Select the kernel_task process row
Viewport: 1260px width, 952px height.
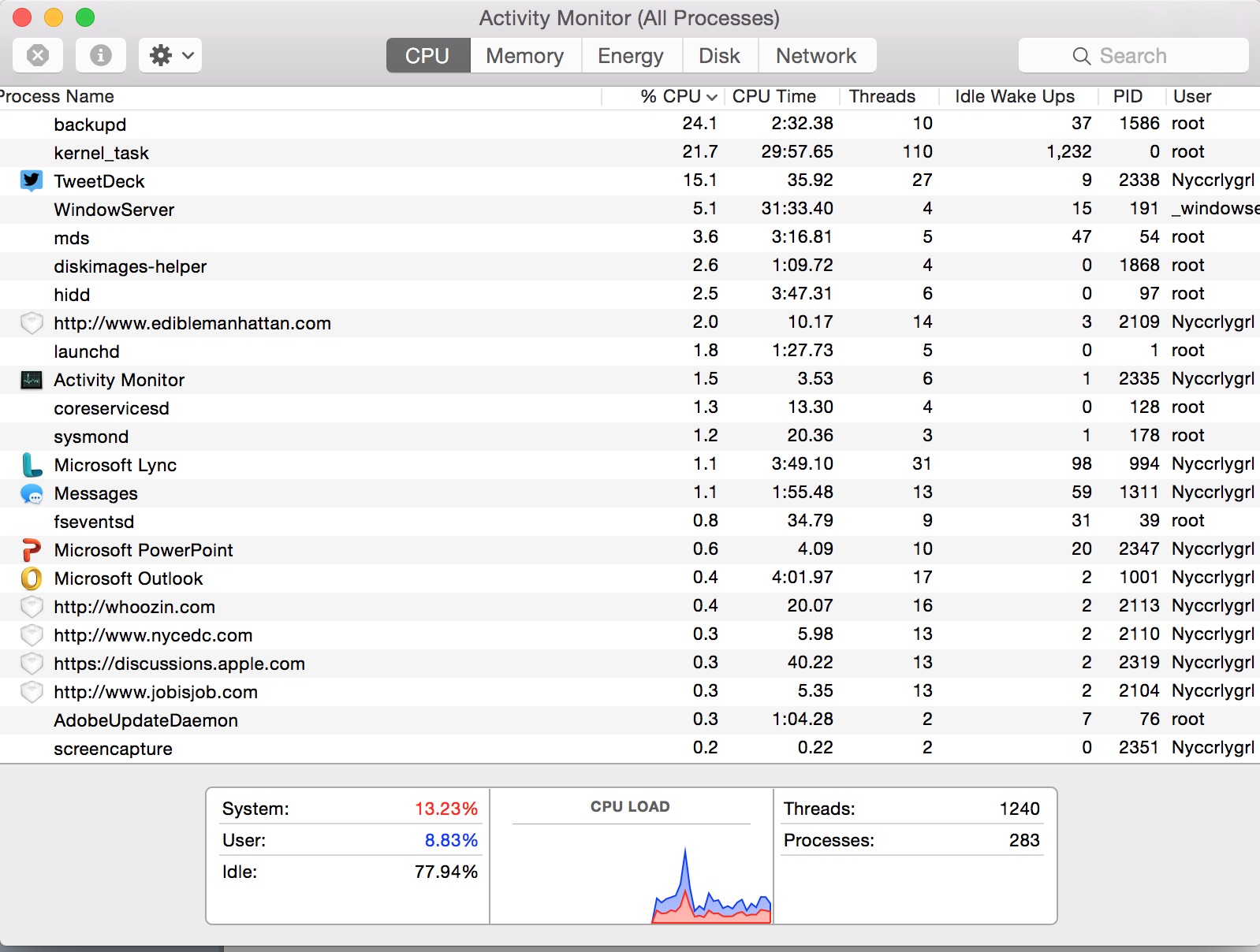click(x=630, y=153)
